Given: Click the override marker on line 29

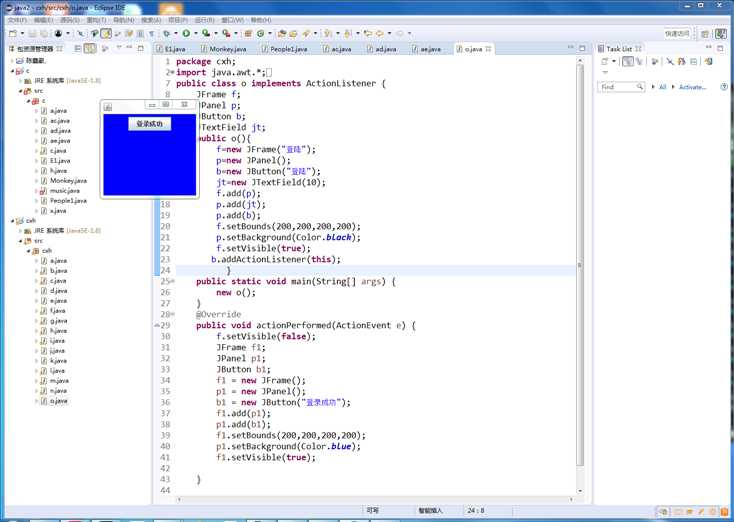Looking at the screenshot, I should click(x=157, y=325).
